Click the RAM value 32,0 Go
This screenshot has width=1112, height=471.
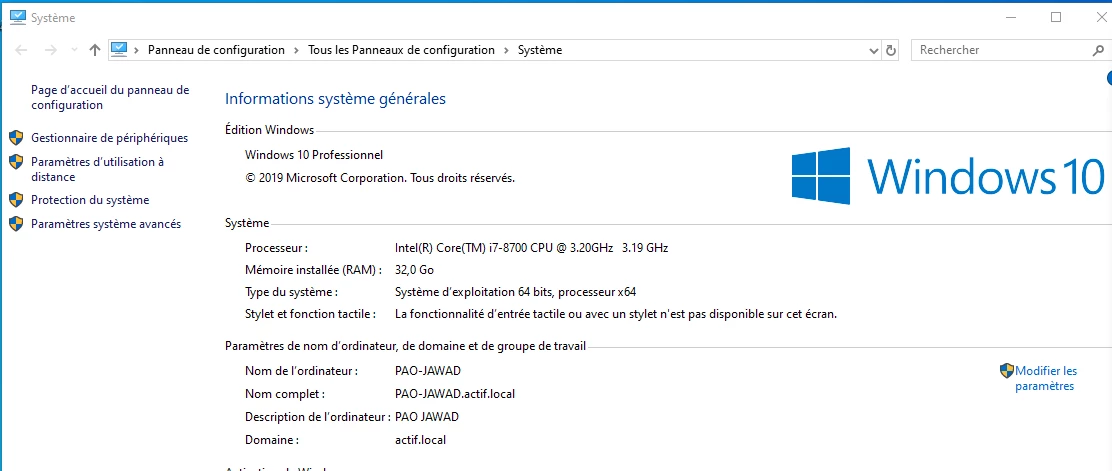click(x=414, y=270)
